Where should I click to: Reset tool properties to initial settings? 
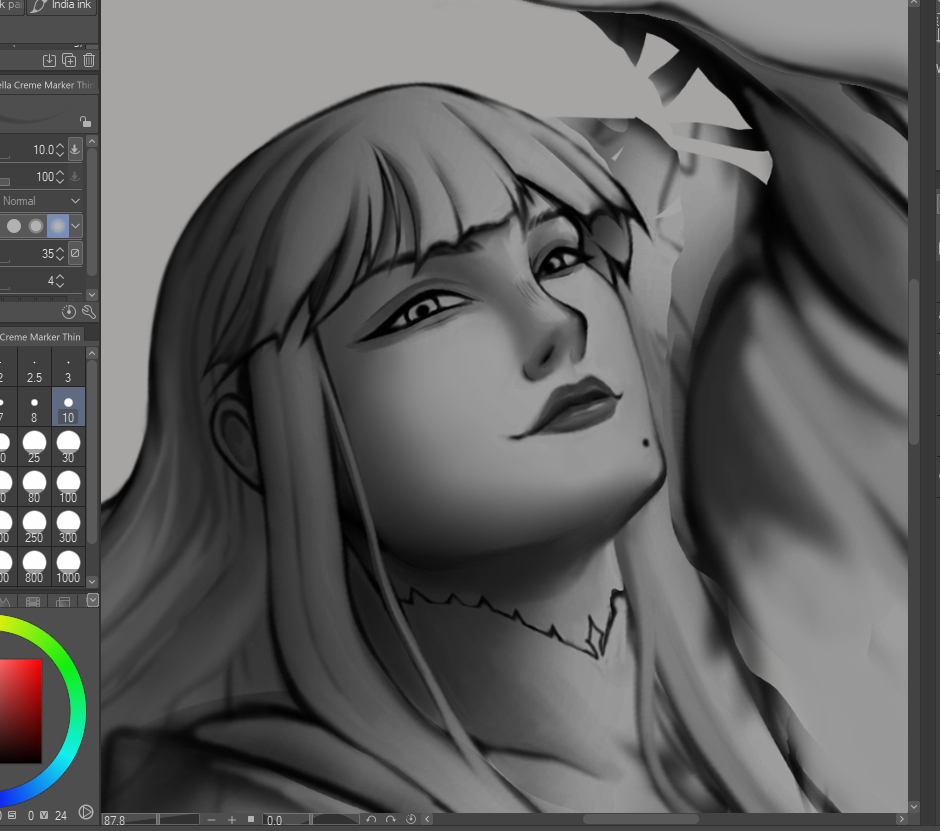click(x=69, y=312)
